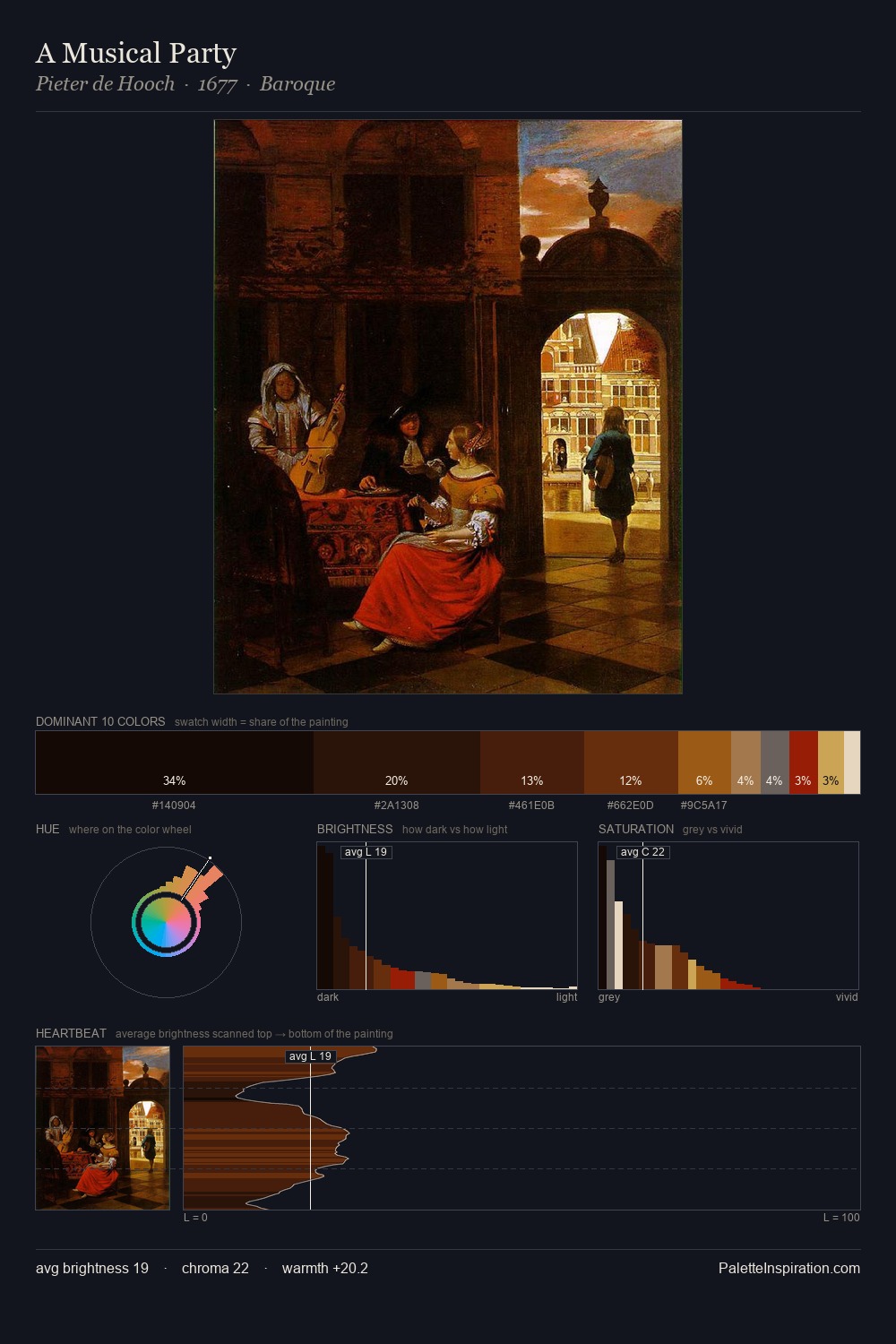Click the hex code #2A1308

pyautogui.click(x=397, y=806)
